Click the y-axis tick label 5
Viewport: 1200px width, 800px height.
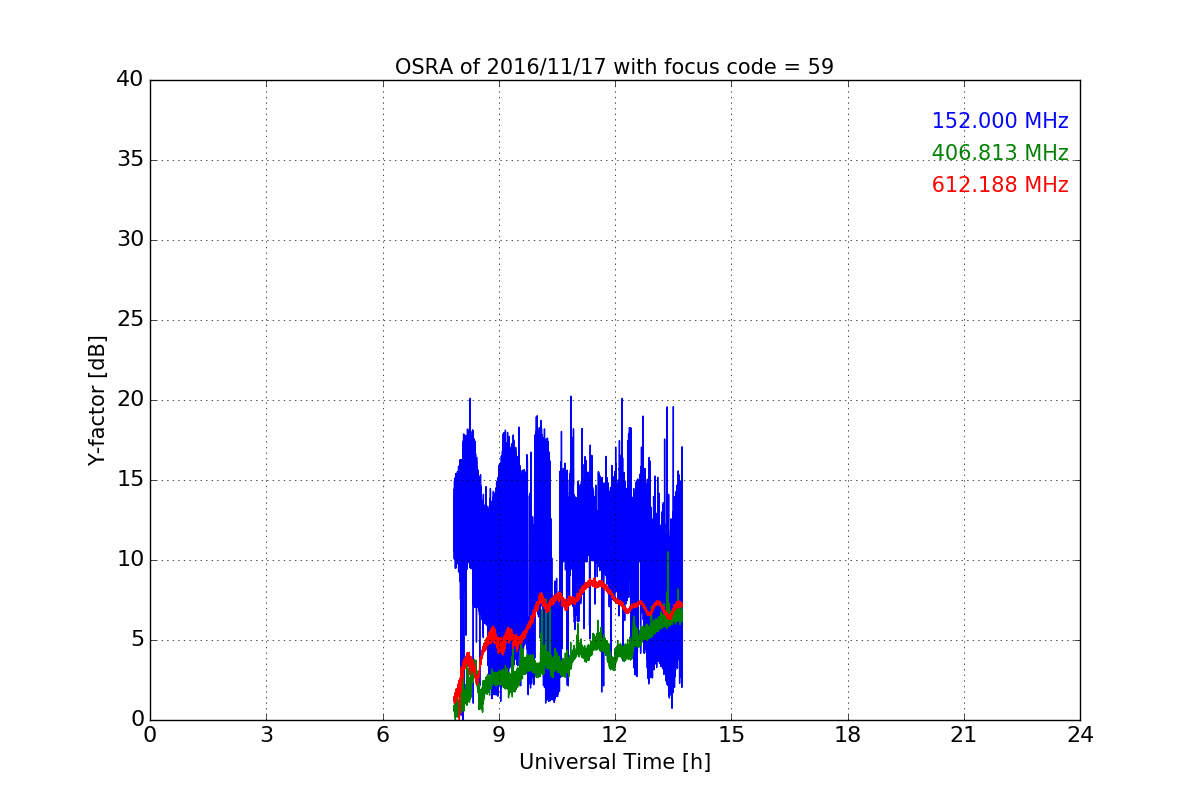point(137,640)
